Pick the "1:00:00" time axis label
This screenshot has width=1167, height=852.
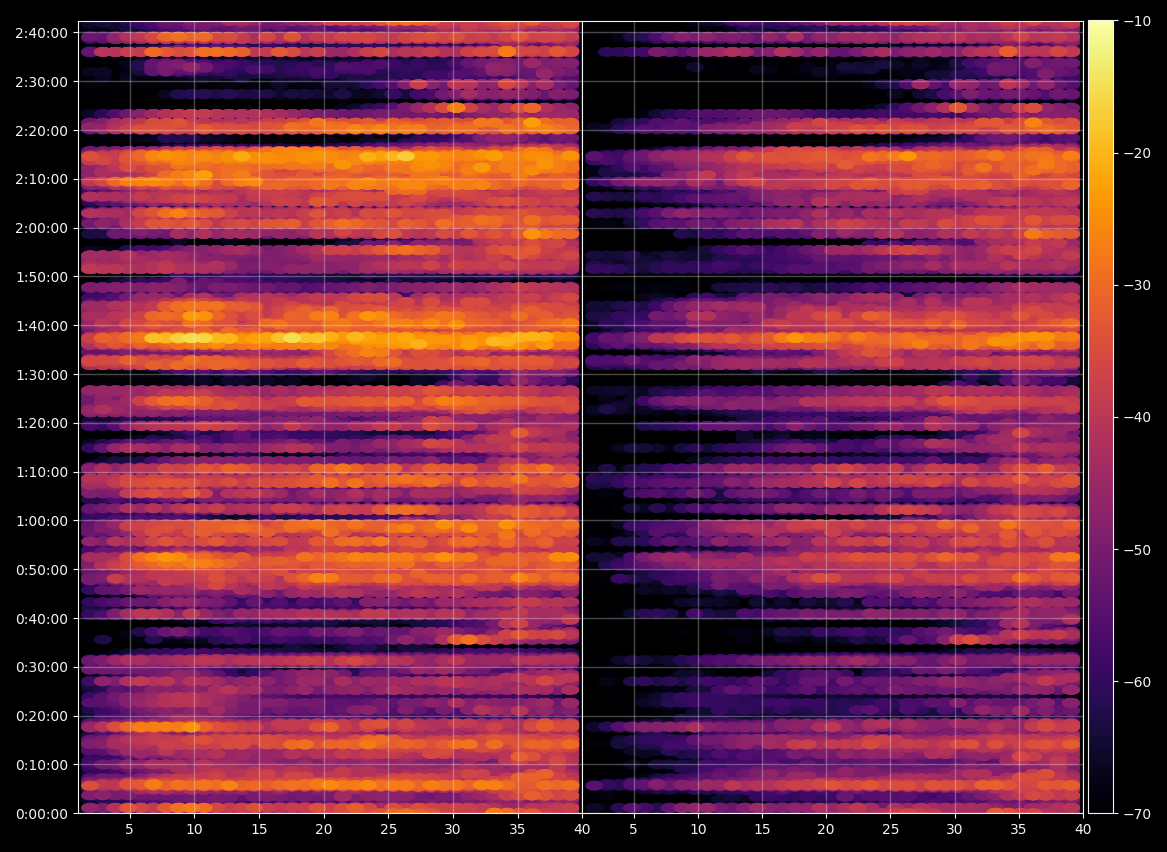point(42,521)
